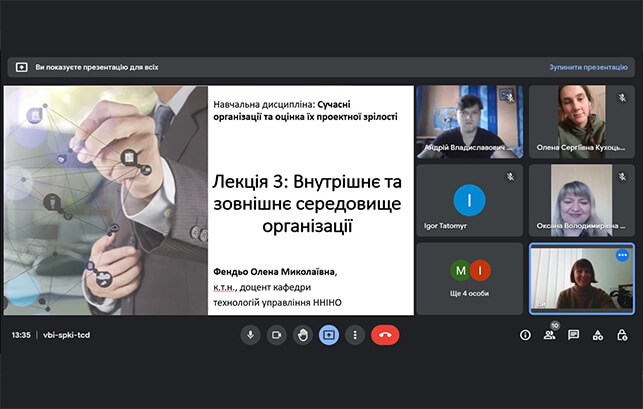Turn off the camera
The height and width of the screenshot is (409, 643).
pos(277,335)
